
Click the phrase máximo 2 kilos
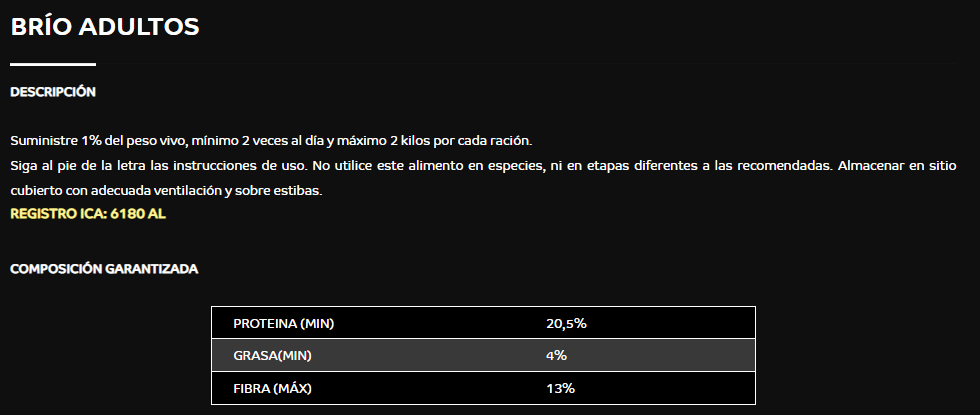click(x=372, y=141)
